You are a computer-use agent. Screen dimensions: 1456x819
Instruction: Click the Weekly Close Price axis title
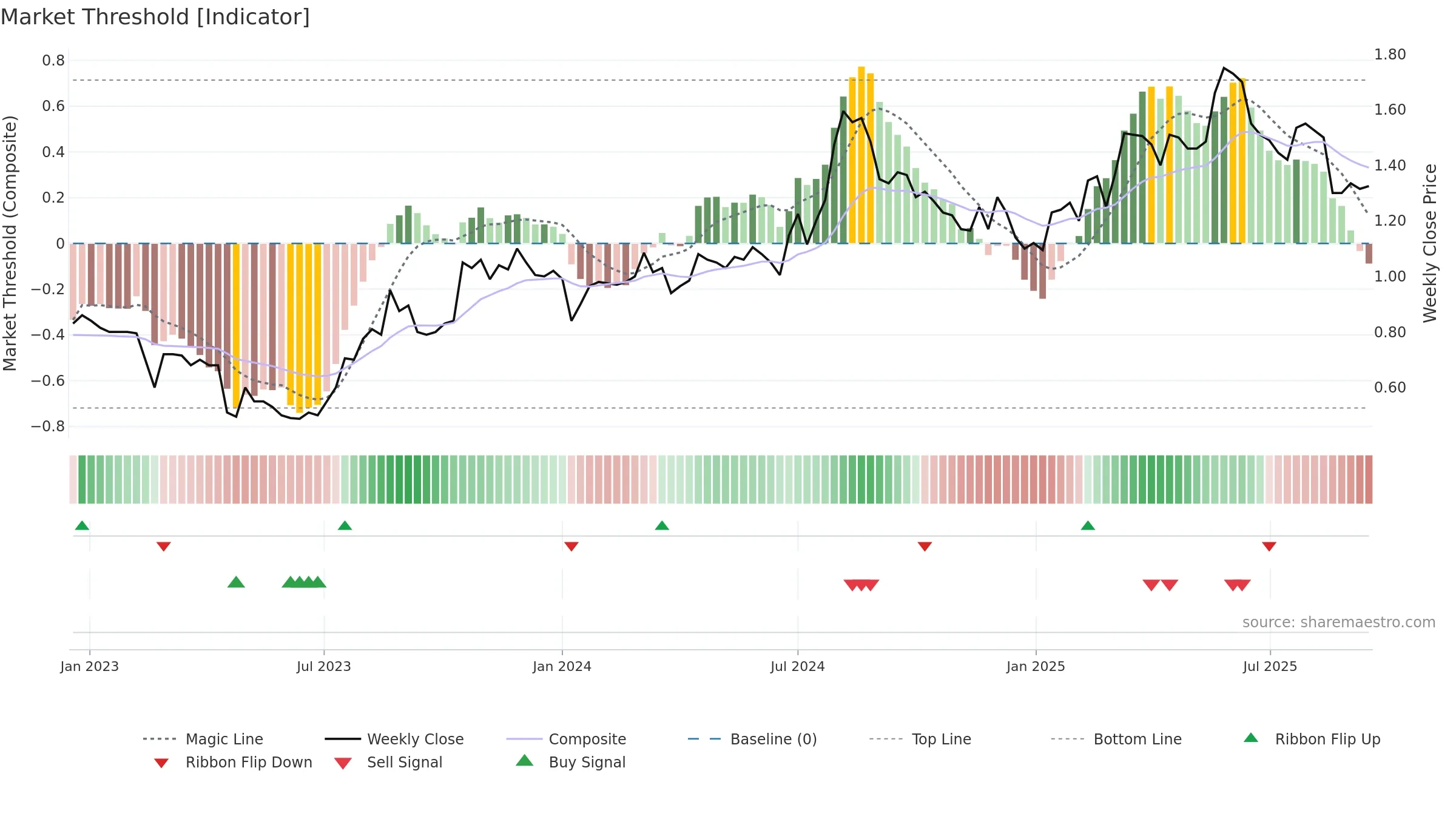coord(1430,243)
